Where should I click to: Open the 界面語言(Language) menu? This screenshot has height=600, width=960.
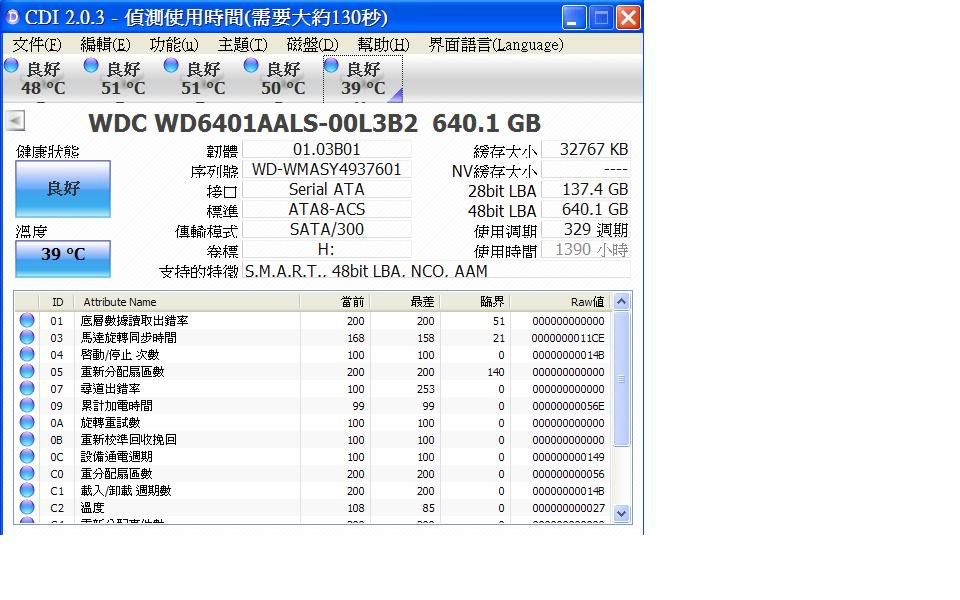pyautogui.click(x=496, y=45)
